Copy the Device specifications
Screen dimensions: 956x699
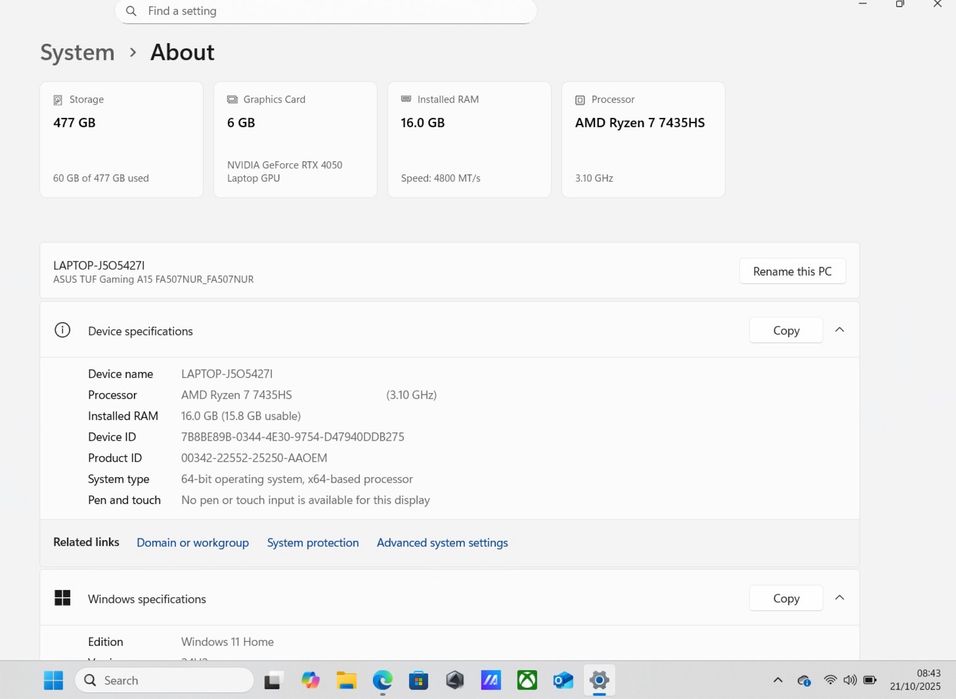[786, 331]
